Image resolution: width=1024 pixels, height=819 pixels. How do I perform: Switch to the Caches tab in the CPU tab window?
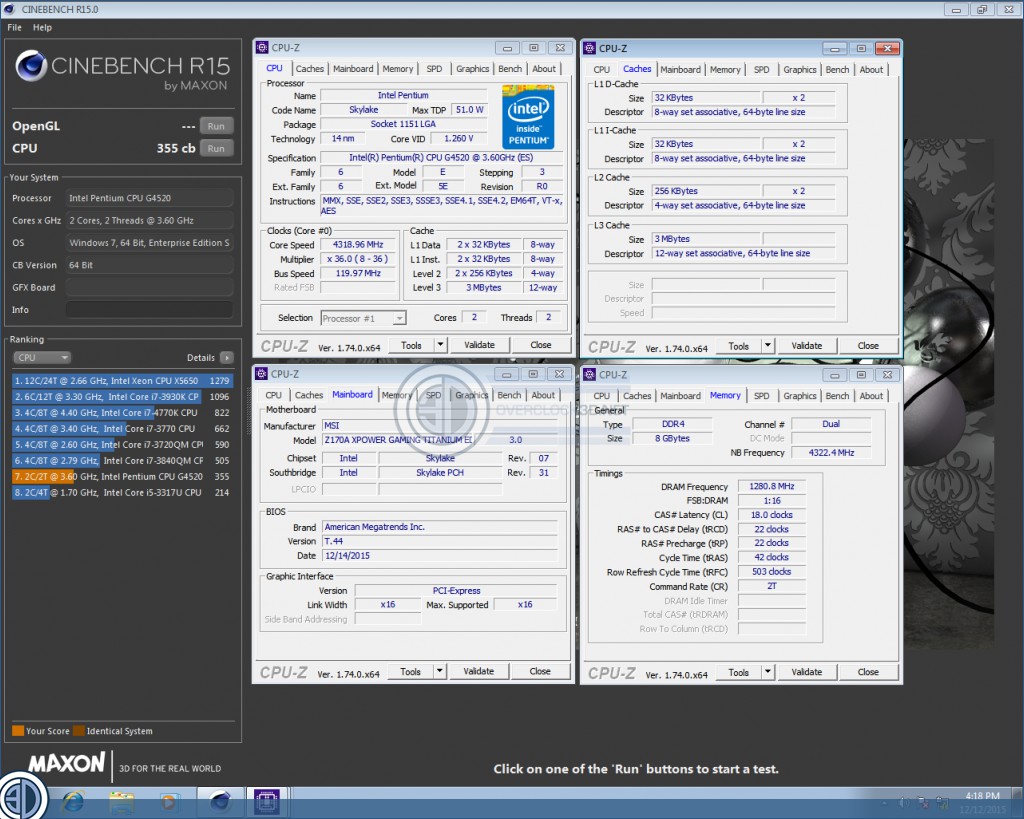tap(310, 69)
